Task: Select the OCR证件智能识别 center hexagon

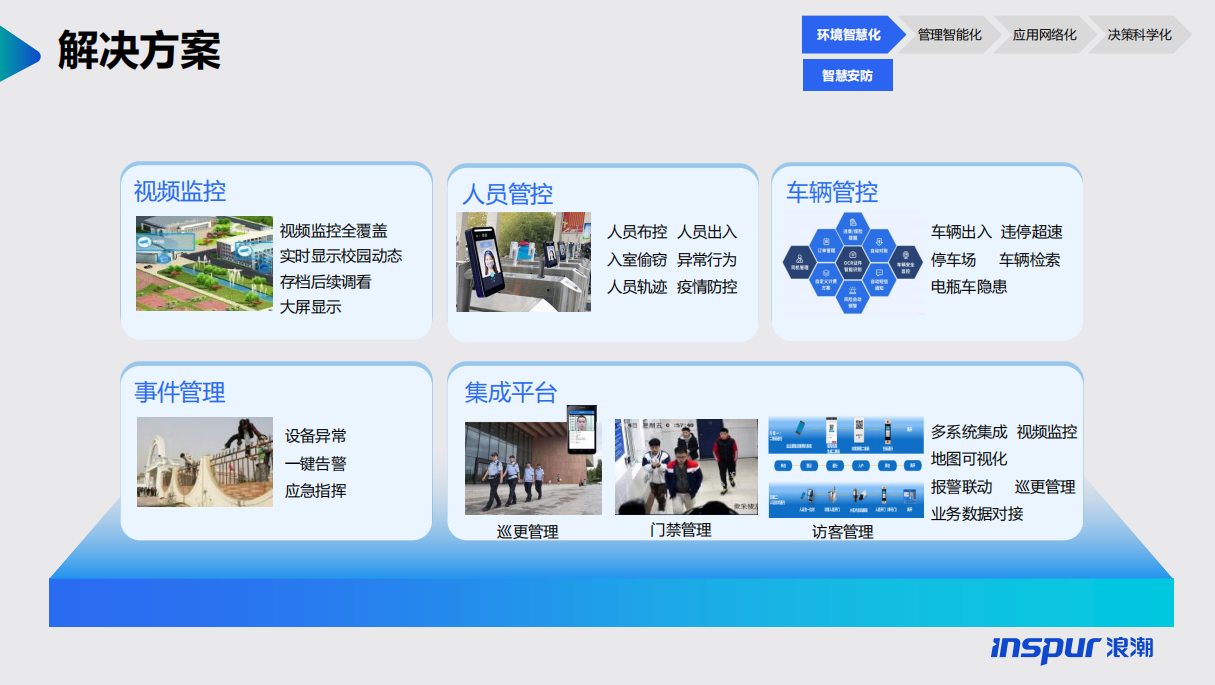Action: click(853, 263)
